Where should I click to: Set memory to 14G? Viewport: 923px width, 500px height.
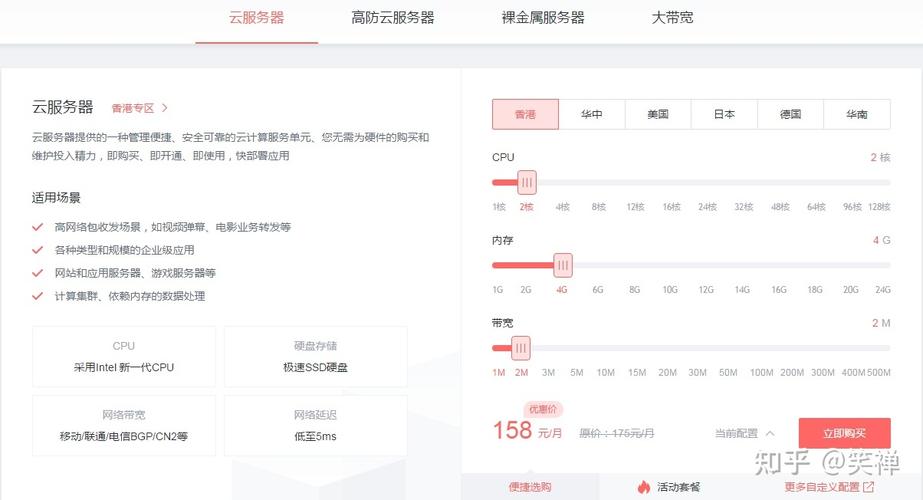click(742, 290)
